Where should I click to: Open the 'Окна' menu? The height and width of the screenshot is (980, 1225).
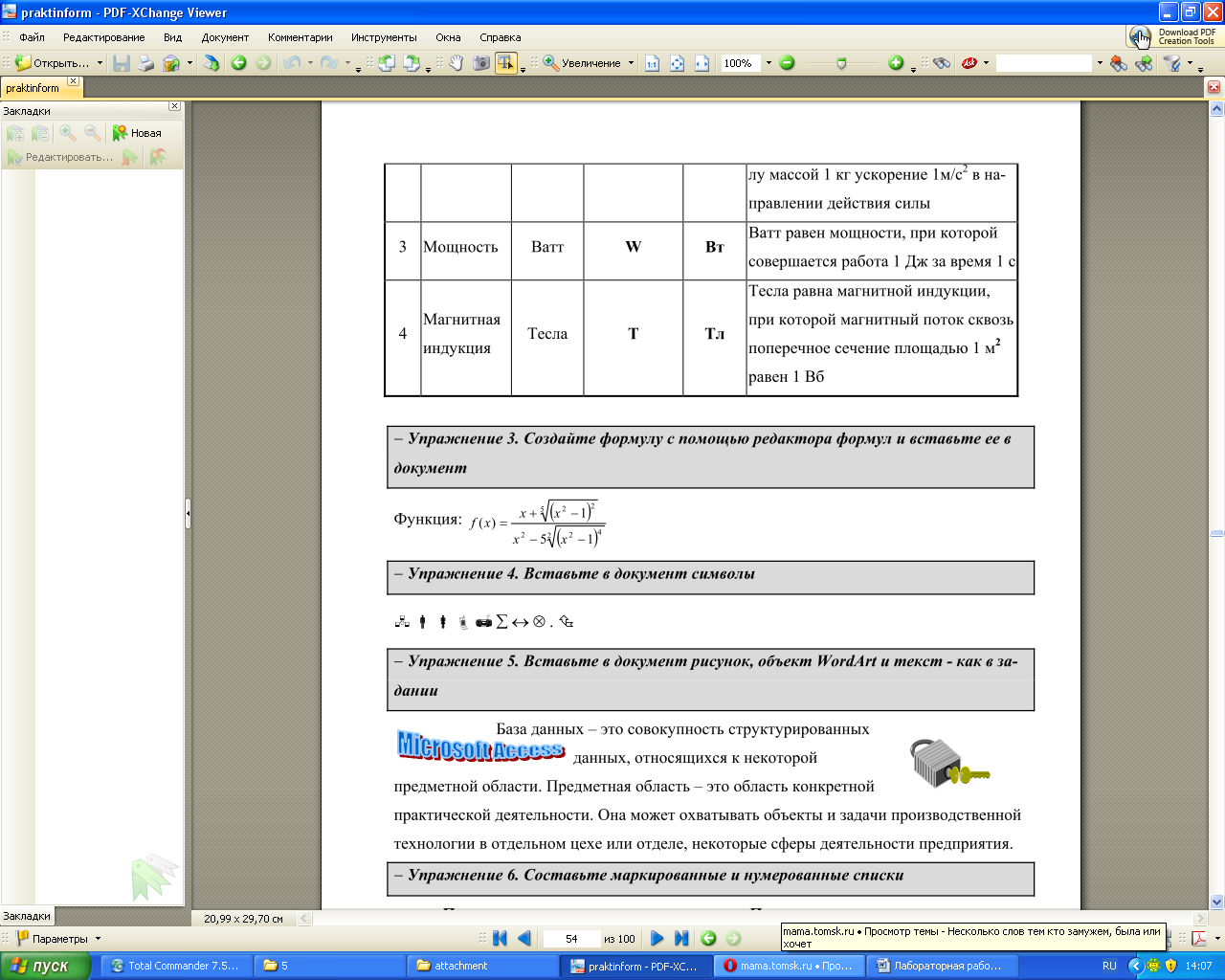(x=448, y=37)
